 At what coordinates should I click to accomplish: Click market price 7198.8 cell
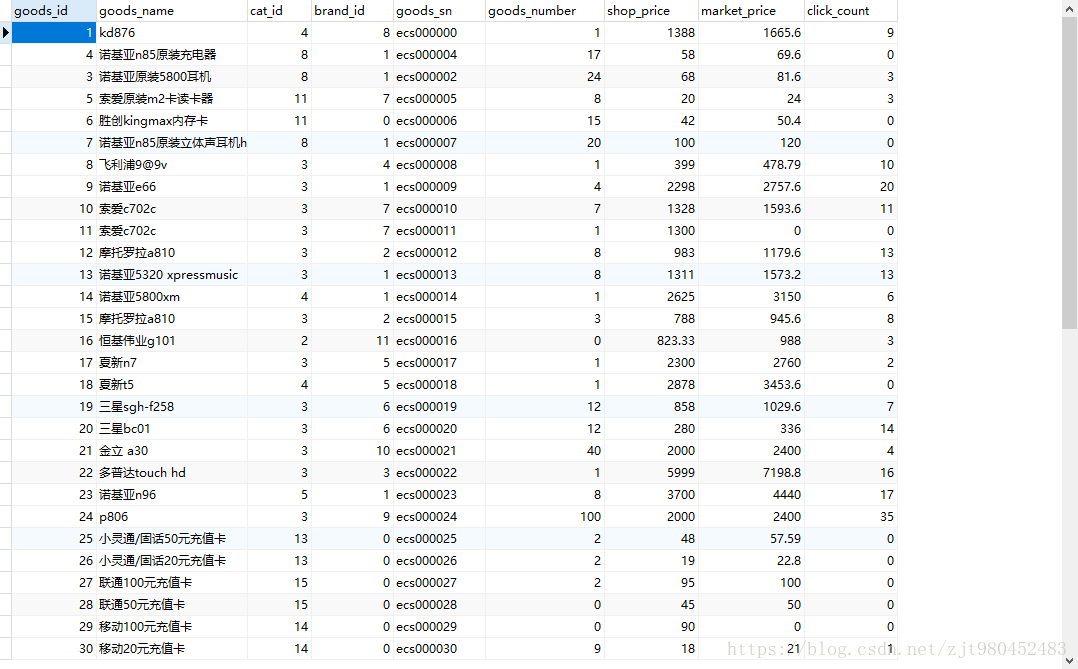pos(751,472)
